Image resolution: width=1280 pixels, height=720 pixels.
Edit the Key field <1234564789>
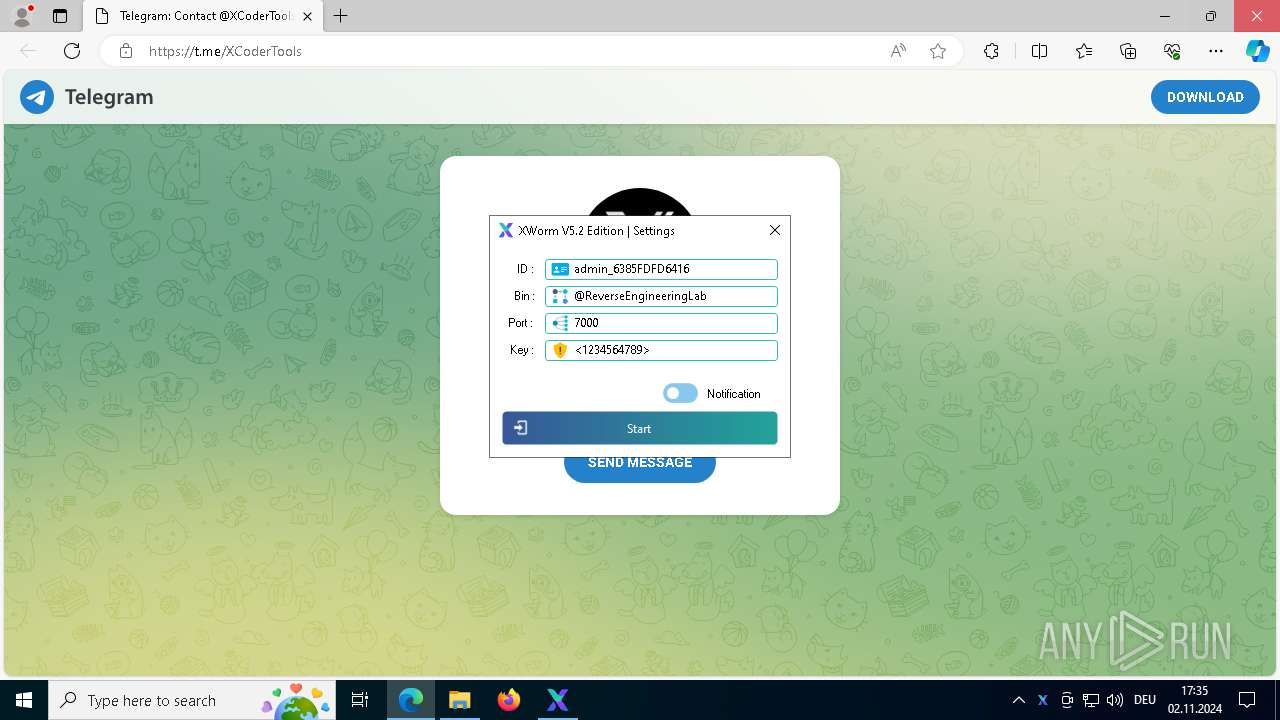661,350
